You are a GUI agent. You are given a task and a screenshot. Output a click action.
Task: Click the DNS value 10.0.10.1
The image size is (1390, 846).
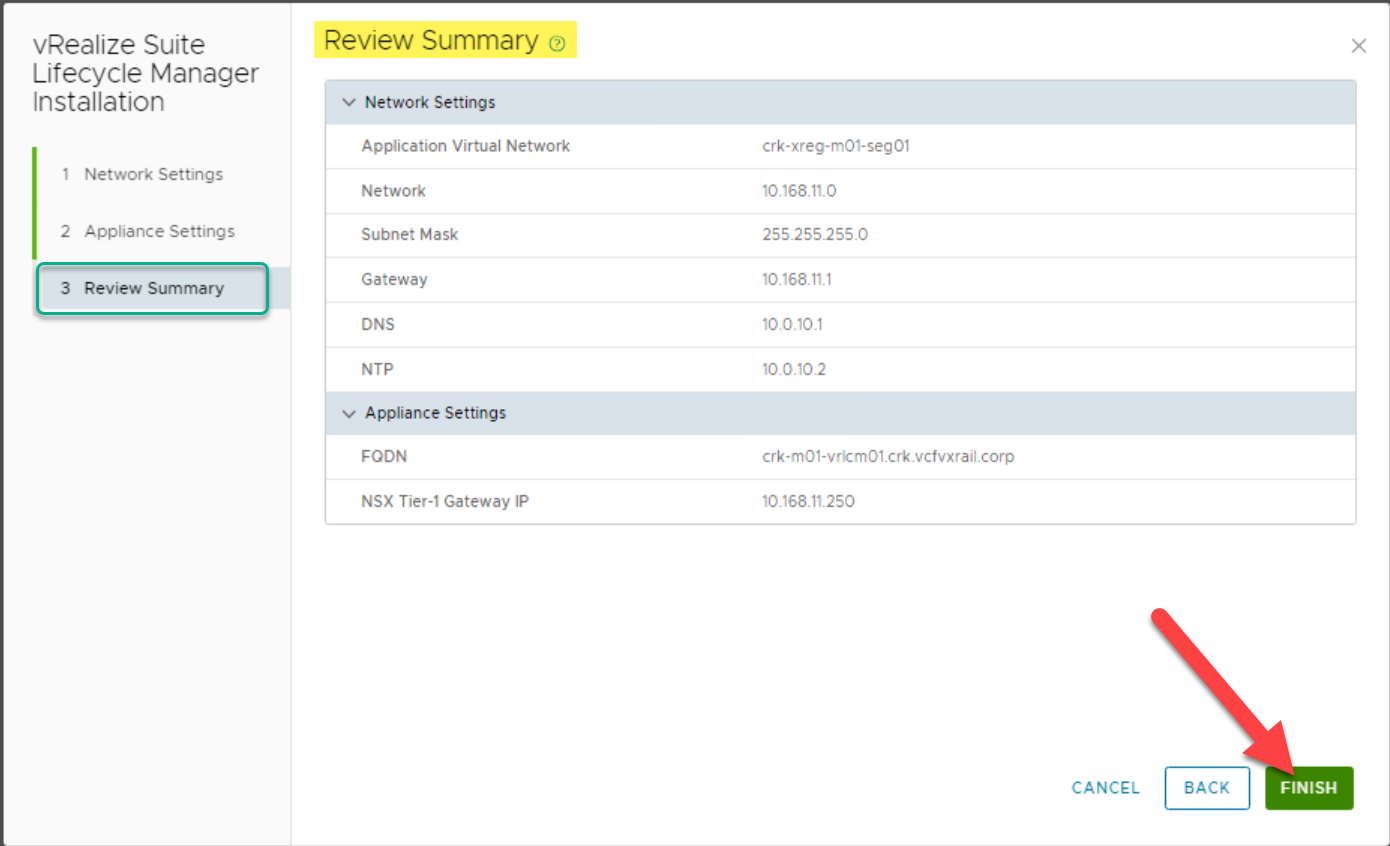pyautogui.click(x=792, y=325)
